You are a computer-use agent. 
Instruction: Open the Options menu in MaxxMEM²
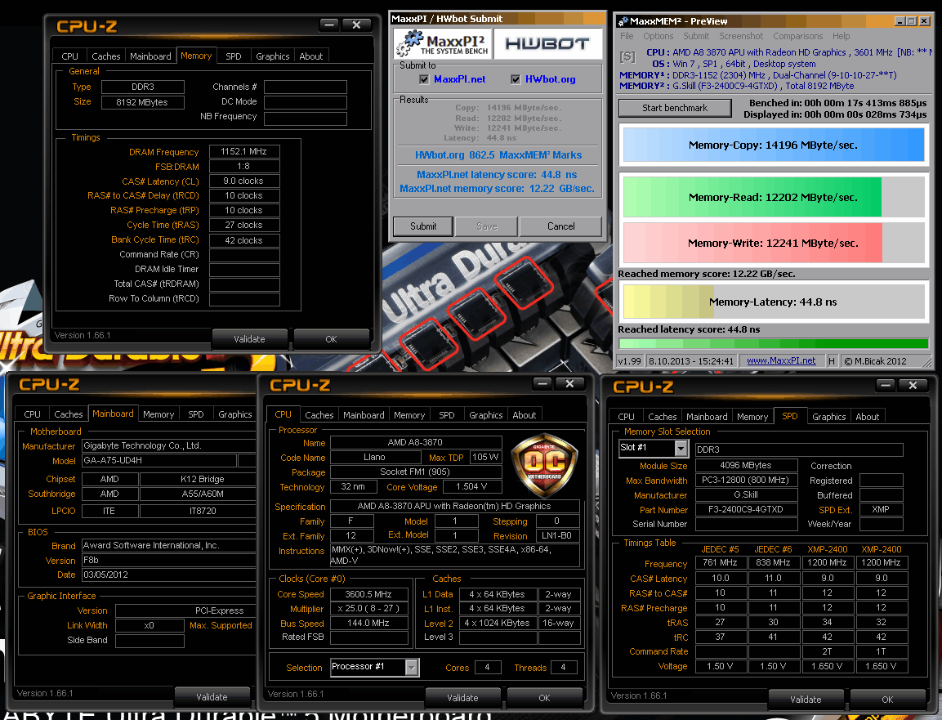[658, 36]
